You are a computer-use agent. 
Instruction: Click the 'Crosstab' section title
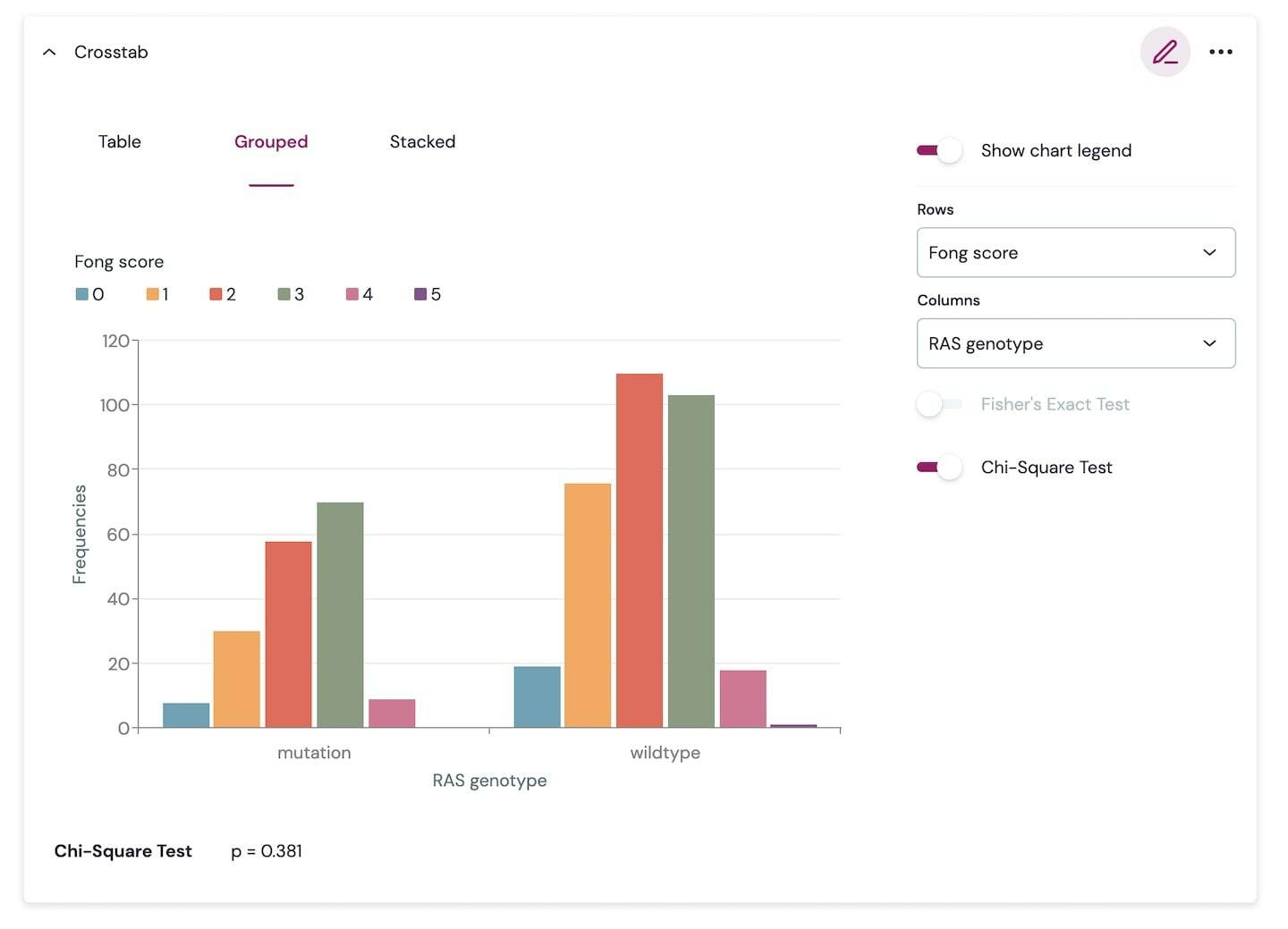(111, 52)
